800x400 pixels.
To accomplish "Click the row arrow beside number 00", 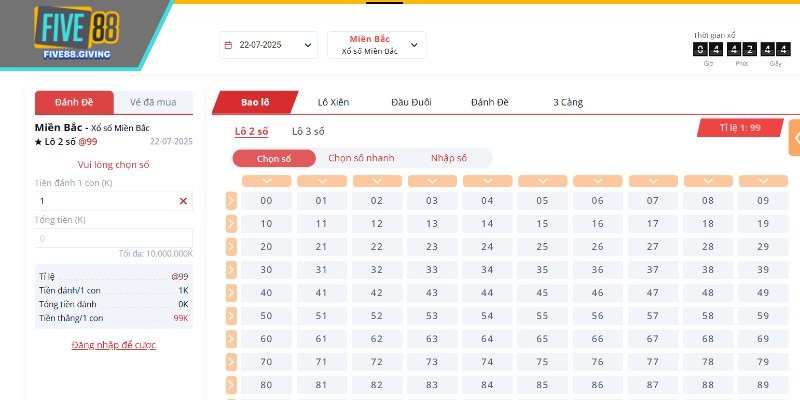I will pyautogui.click(x=231, y=200).
